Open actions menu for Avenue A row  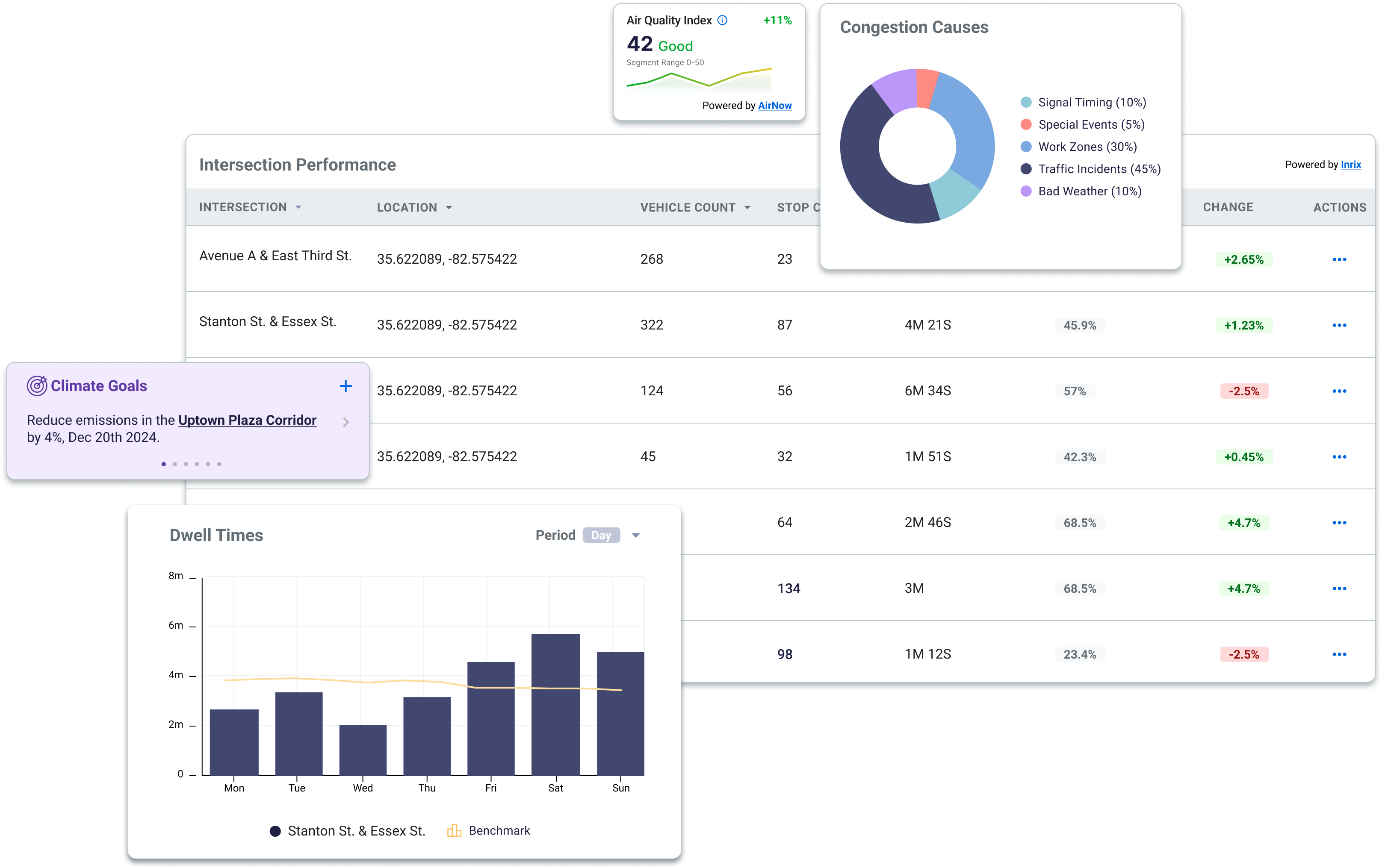pyautogui.click(x=1339, y=259)
